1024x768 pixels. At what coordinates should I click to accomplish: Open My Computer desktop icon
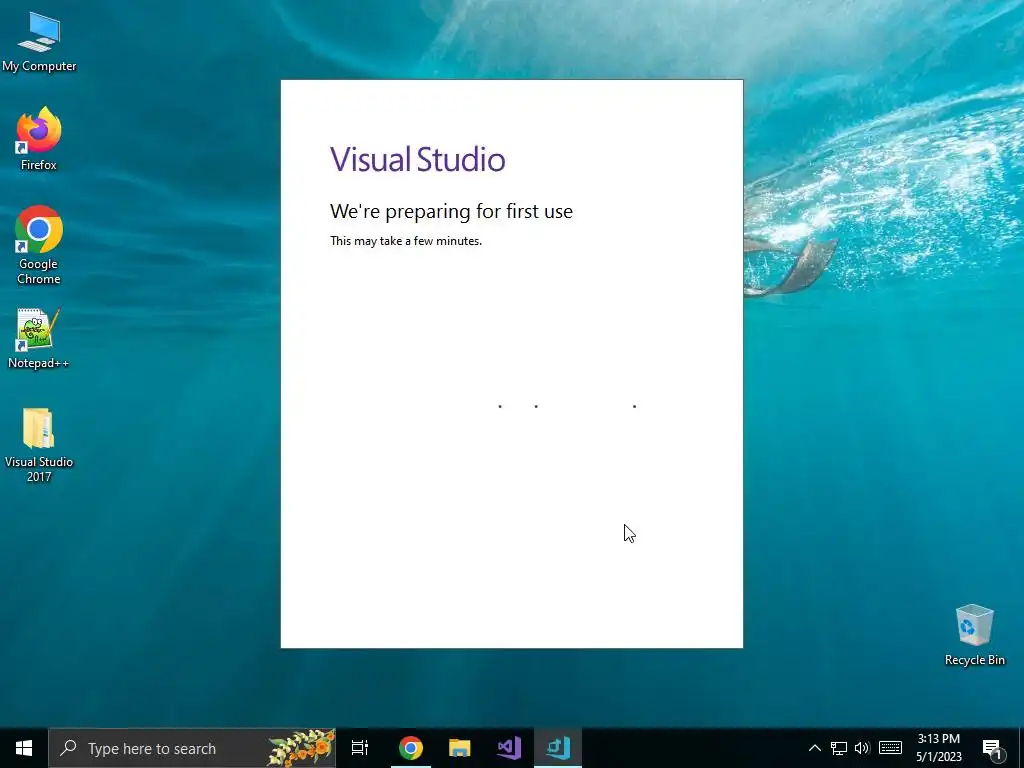39,42
